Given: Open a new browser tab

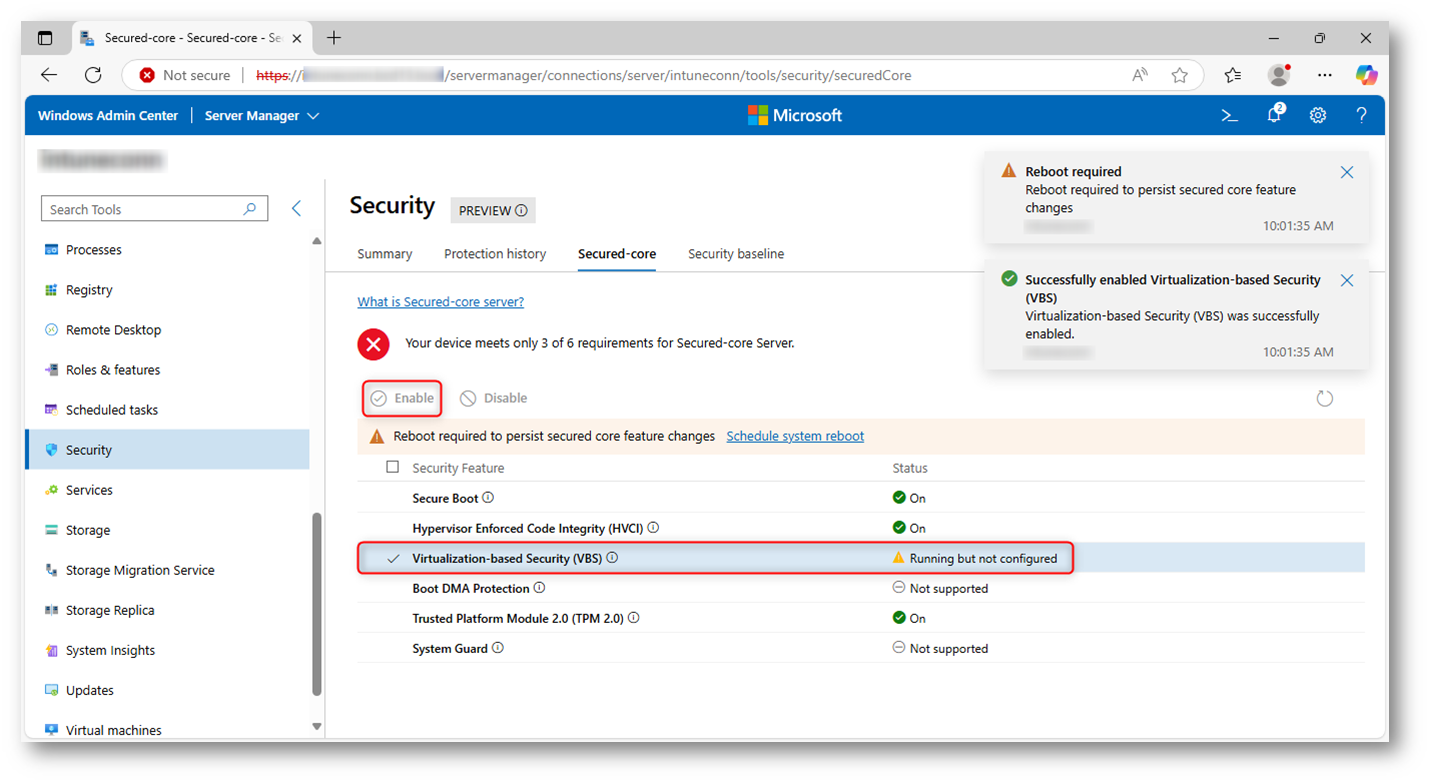Looking at the screenshot, I should (334, 38).
